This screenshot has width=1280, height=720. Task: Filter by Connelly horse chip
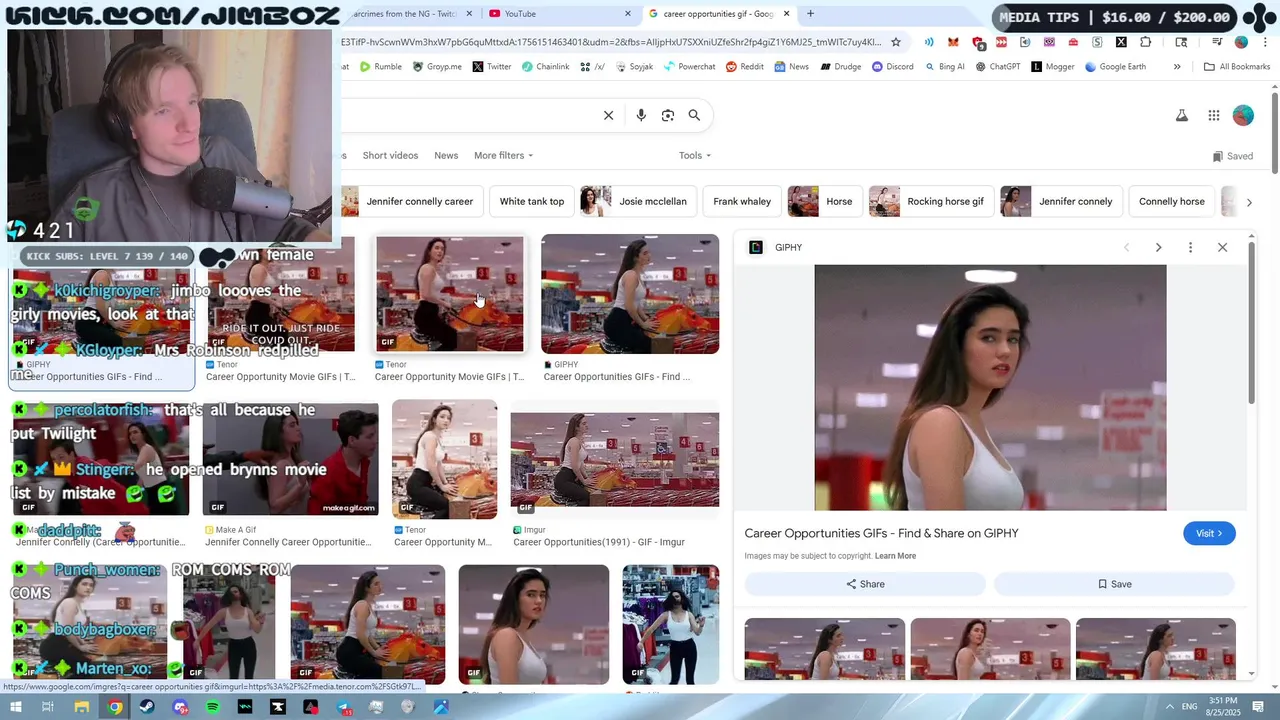[x=1172, y=201]
